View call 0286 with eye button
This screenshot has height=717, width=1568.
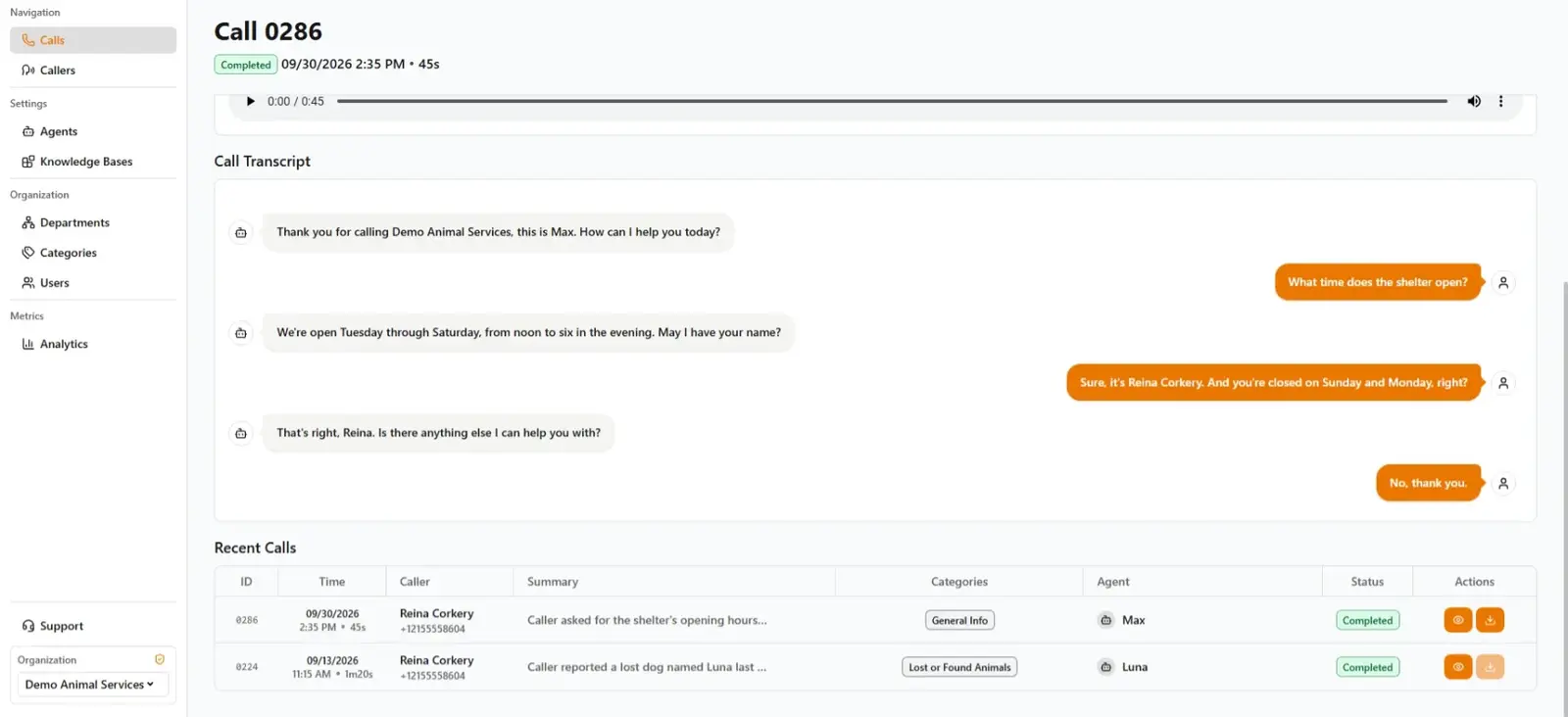(1458, 620)
